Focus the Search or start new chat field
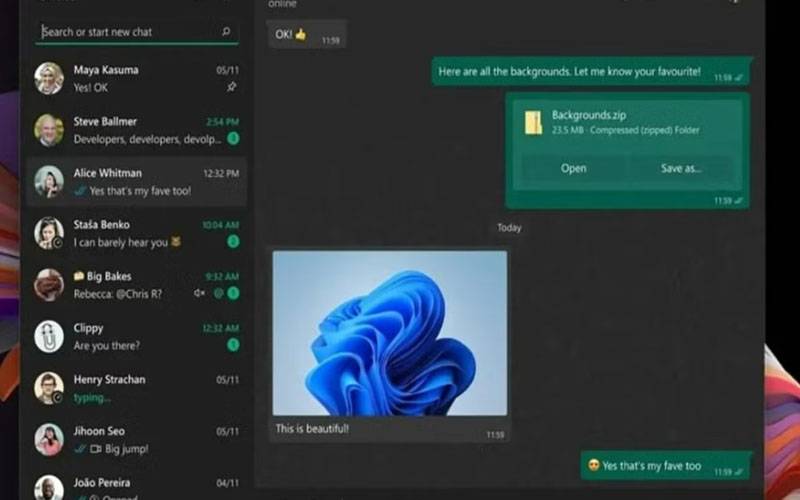The image size is (800, 500). tap(137, 32)
